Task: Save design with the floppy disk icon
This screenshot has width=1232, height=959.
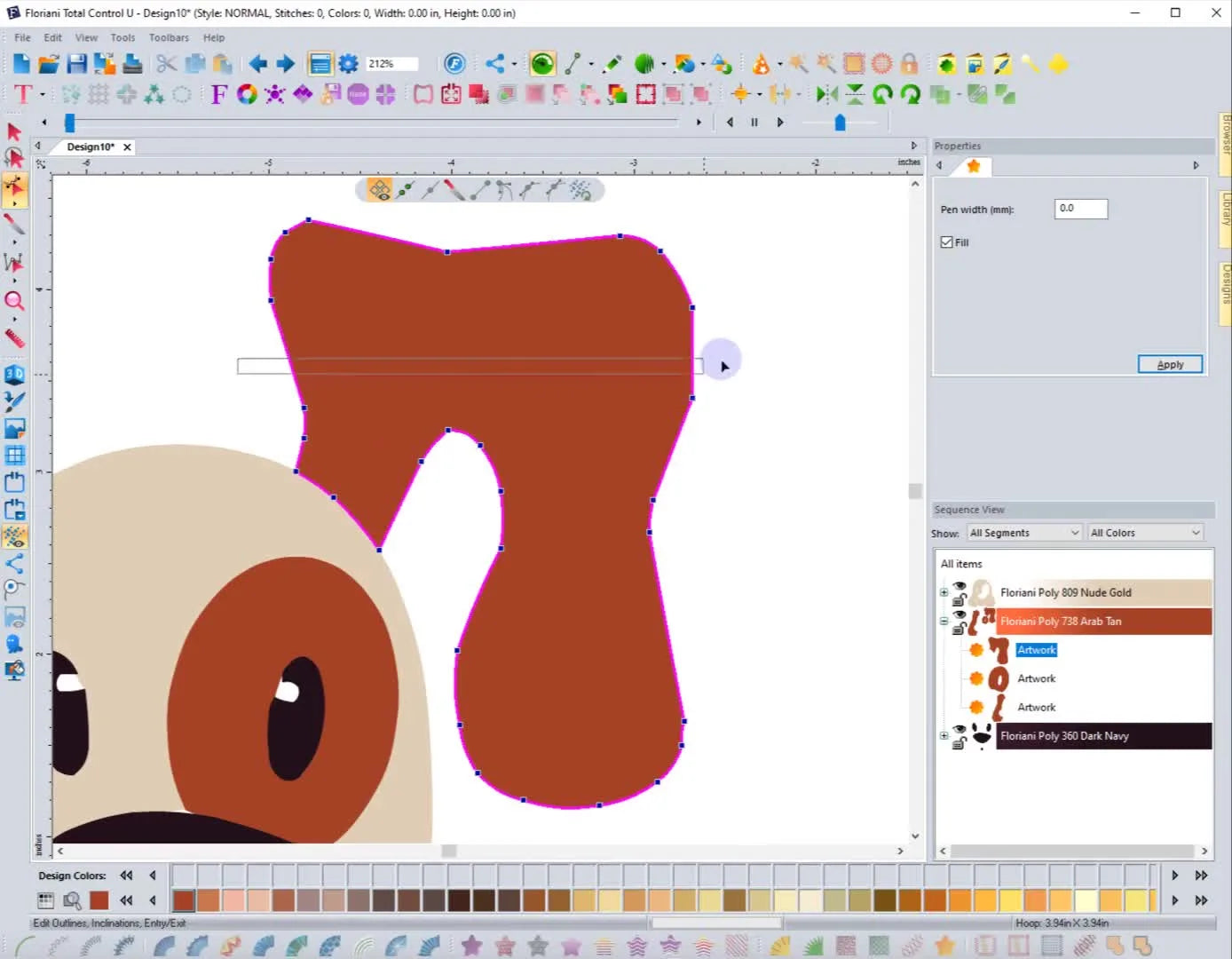Action: [x=77, y=64]
